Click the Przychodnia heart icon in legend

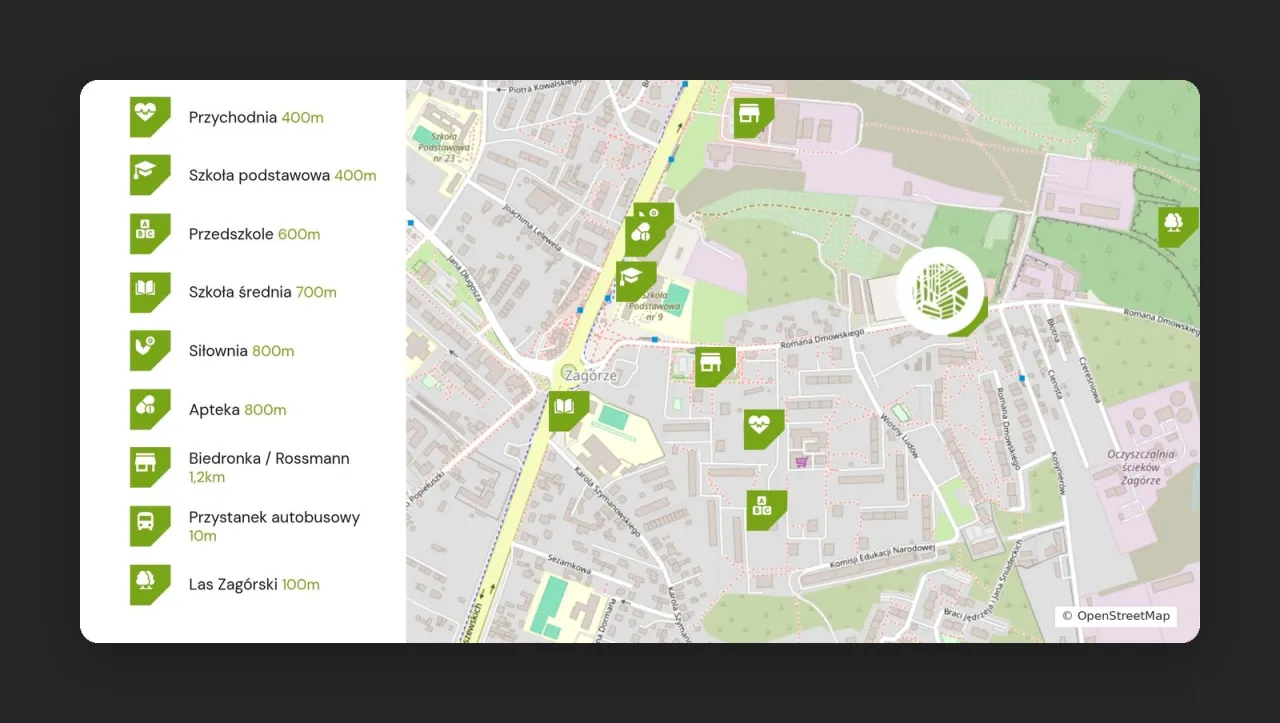(x=150, y=117)
